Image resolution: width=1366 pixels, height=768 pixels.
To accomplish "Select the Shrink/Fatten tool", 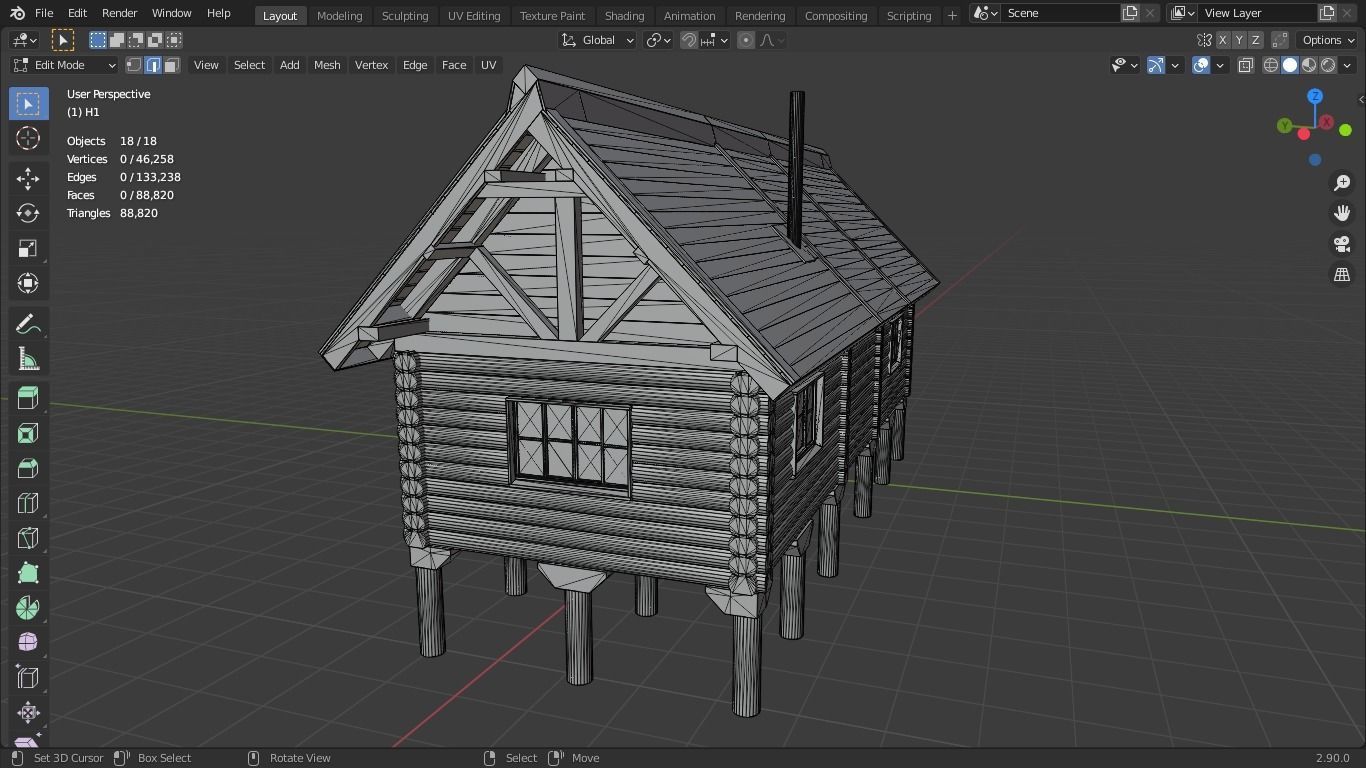I will tap(28, 713).
